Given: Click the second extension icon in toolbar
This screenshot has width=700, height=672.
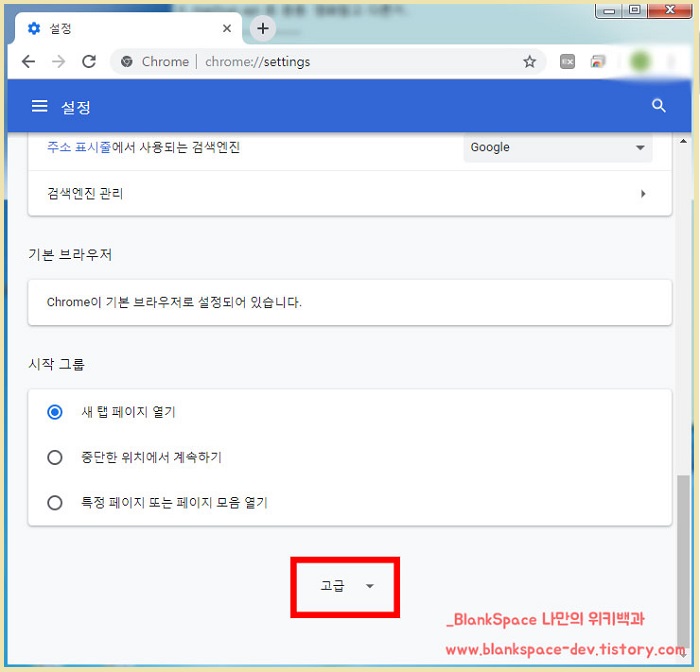Looking at the screenshot, I should click(x=598, y=62).
